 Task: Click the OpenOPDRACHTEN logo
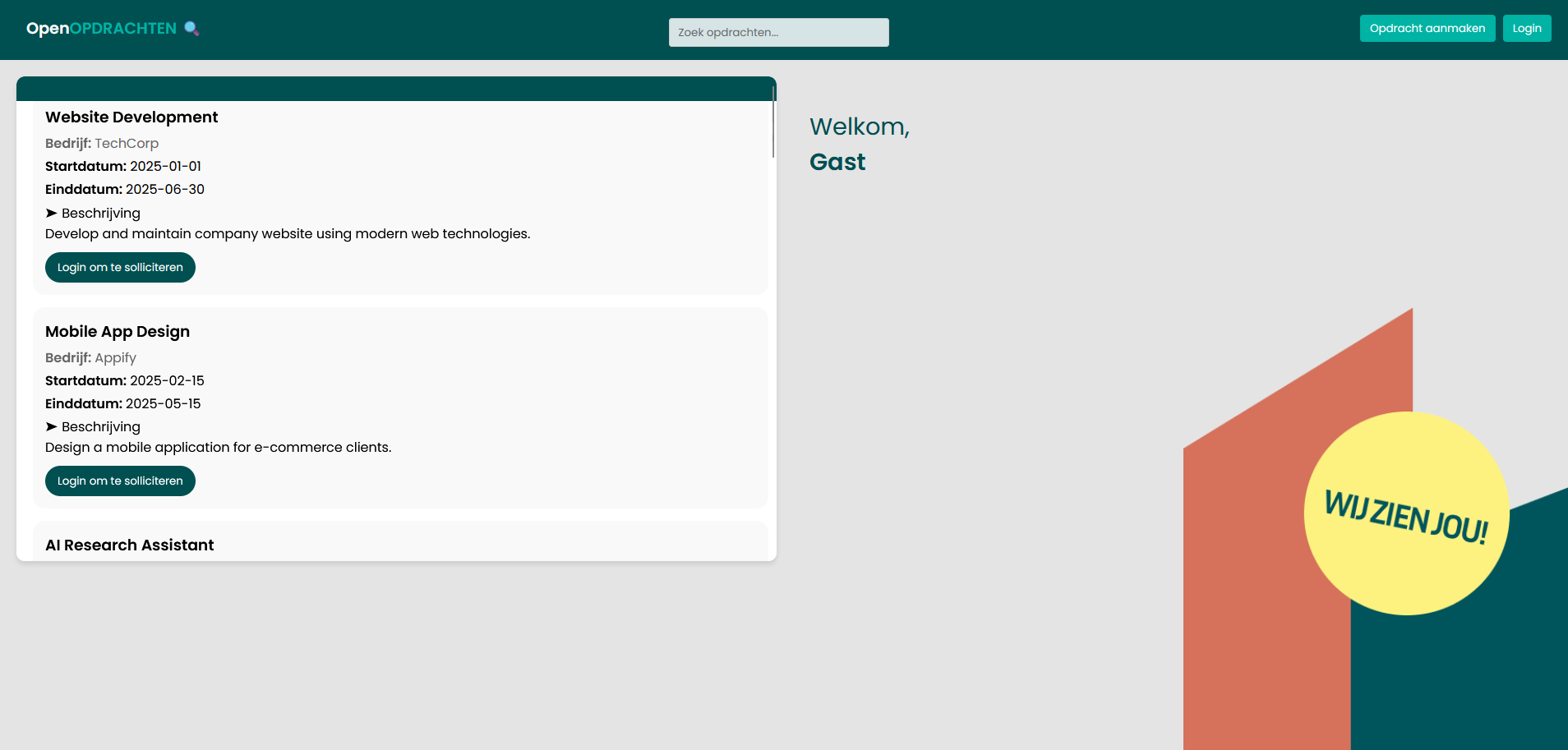coord(100,28)
